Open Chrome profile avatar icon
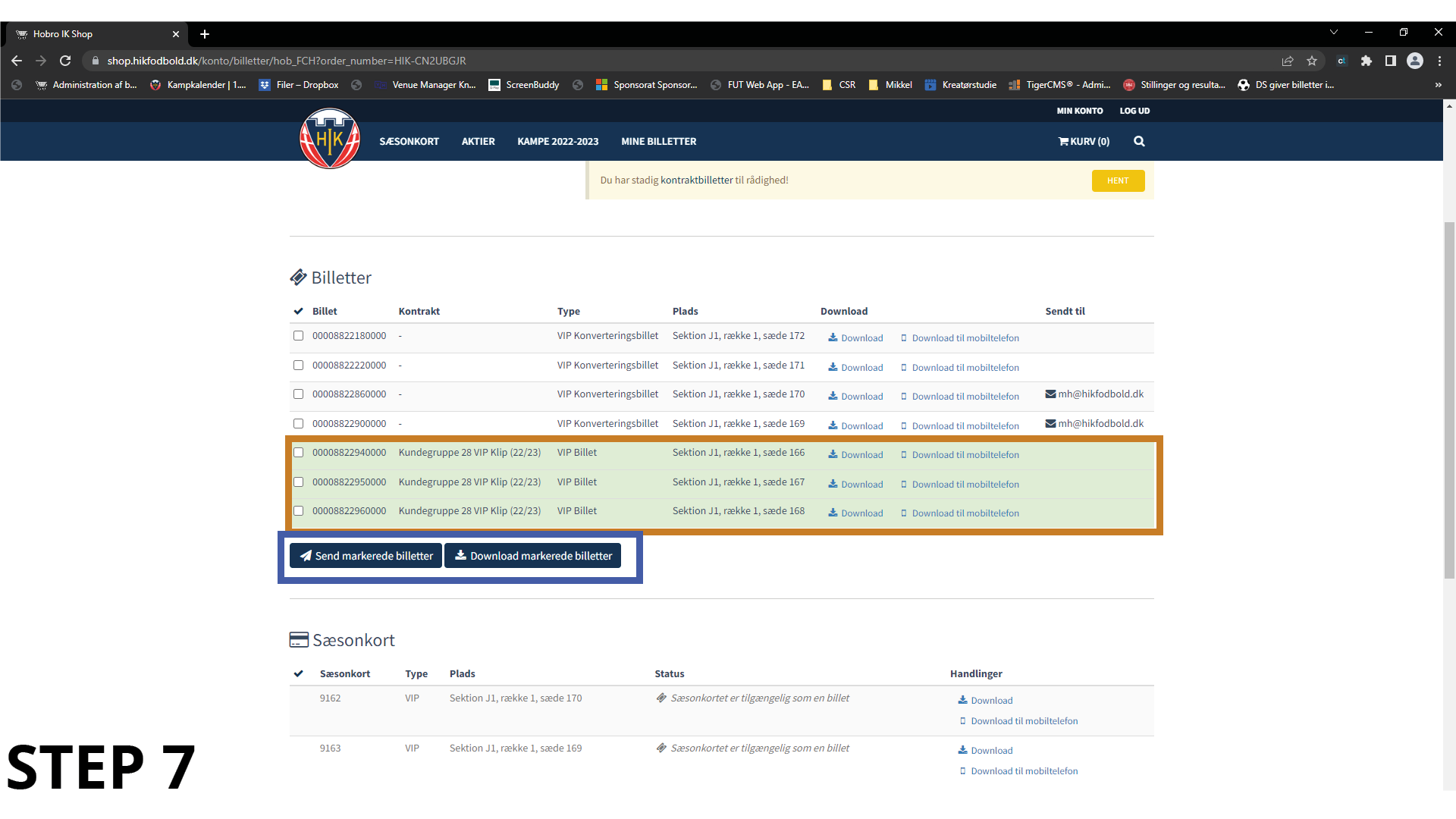Screen dimensions: 1456x819 [1414, 61]
